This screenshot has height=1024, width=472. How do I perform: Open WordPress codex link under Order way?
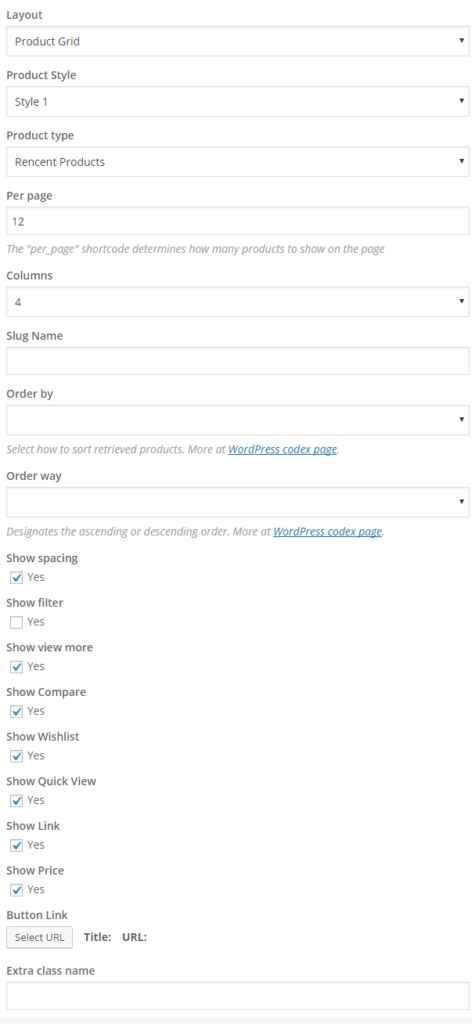[x=327, y=532]
